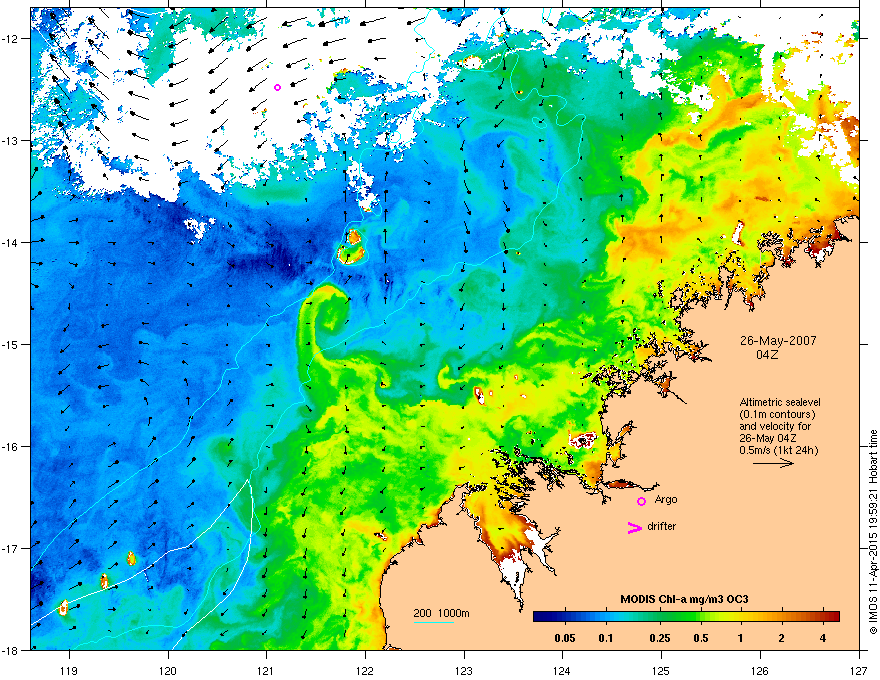The height and width of the screenshot is (680, 880).
Task: Click longitude axis label '127'
Action: [x=859, y=670]
